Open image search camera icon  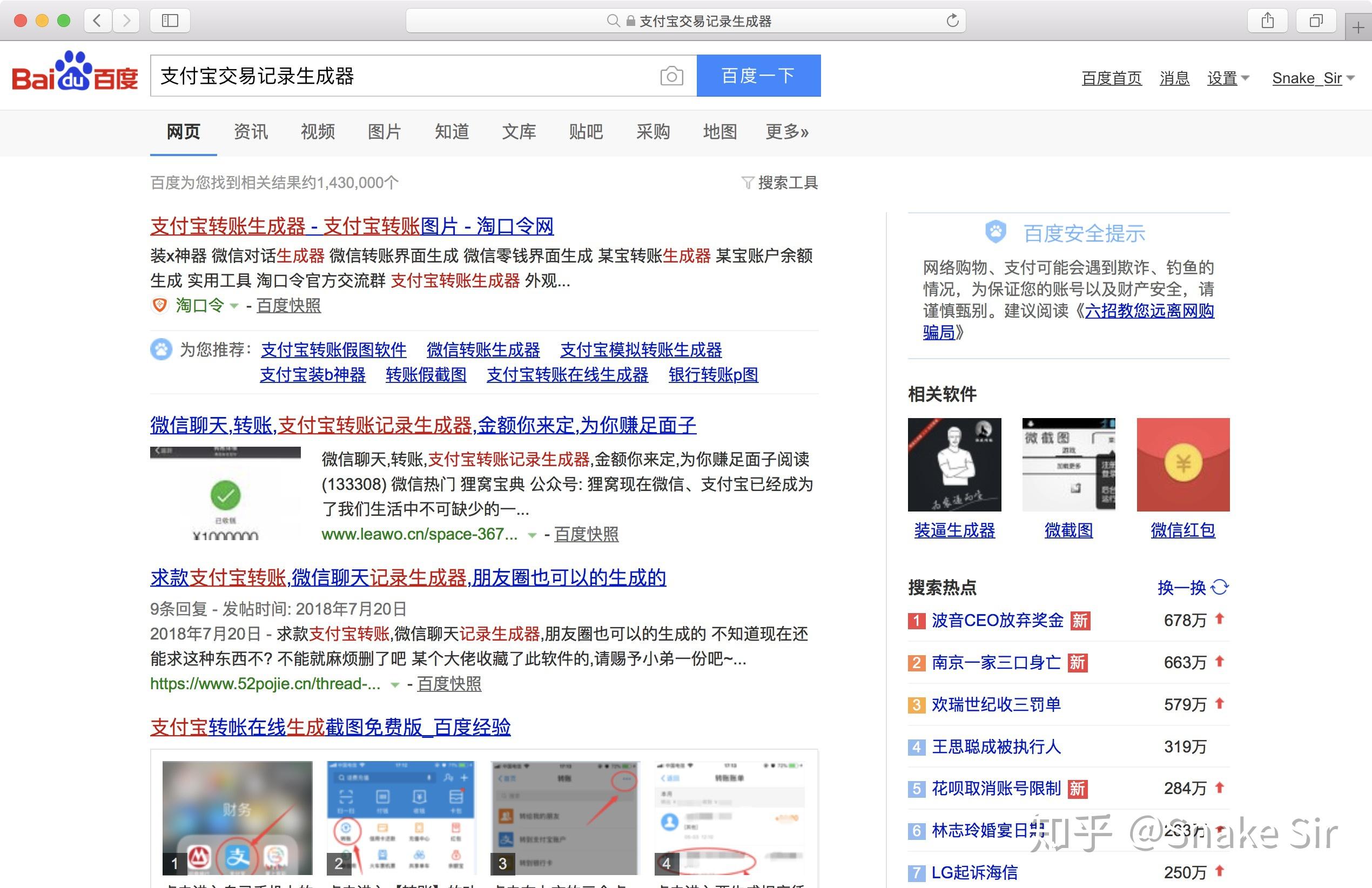pyautogui.click(x=671, y=76)
